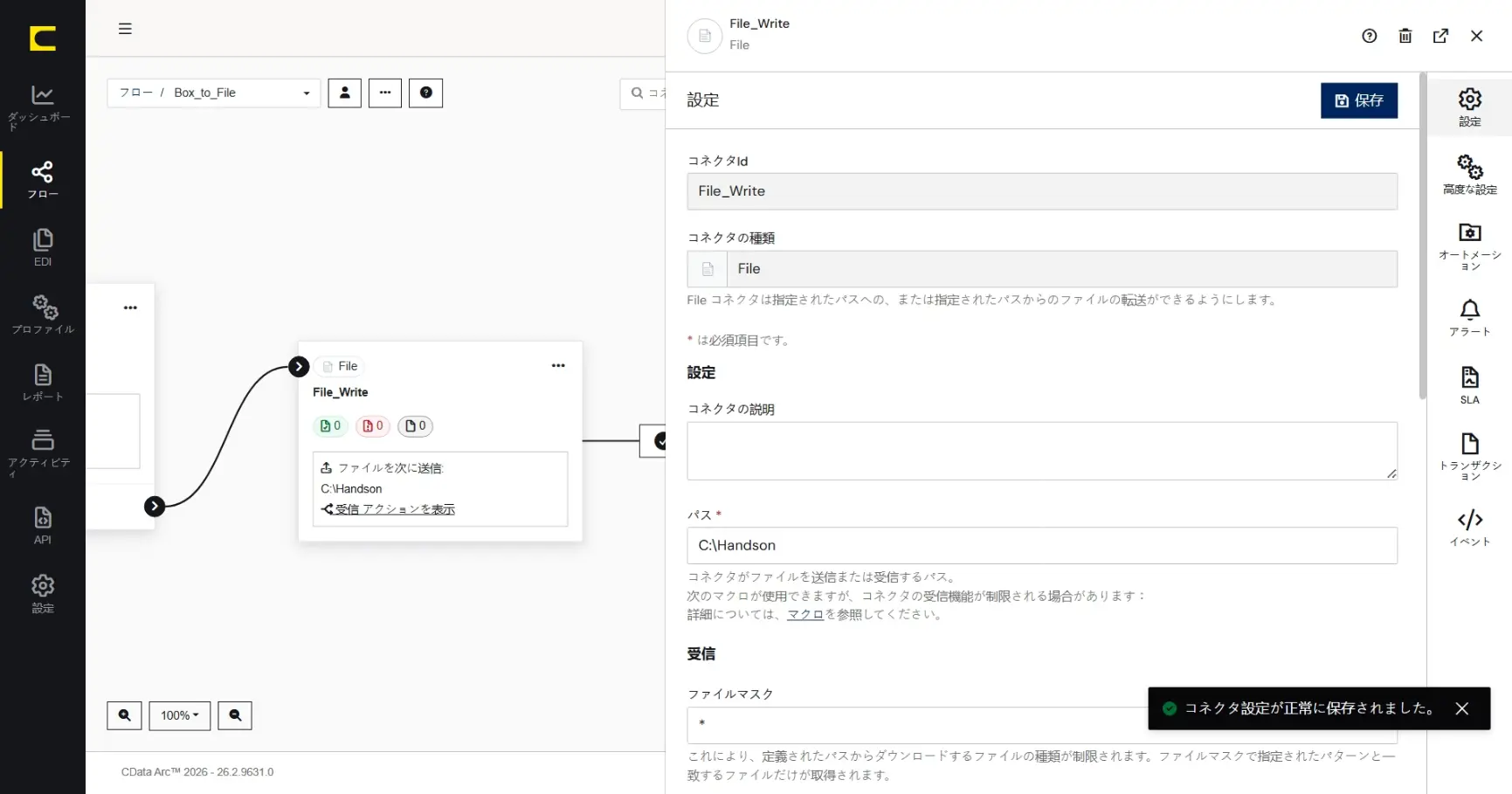This screenshot has width=1512, height=794.
Task: Click the green success file count badge
Action: [330, 426]
